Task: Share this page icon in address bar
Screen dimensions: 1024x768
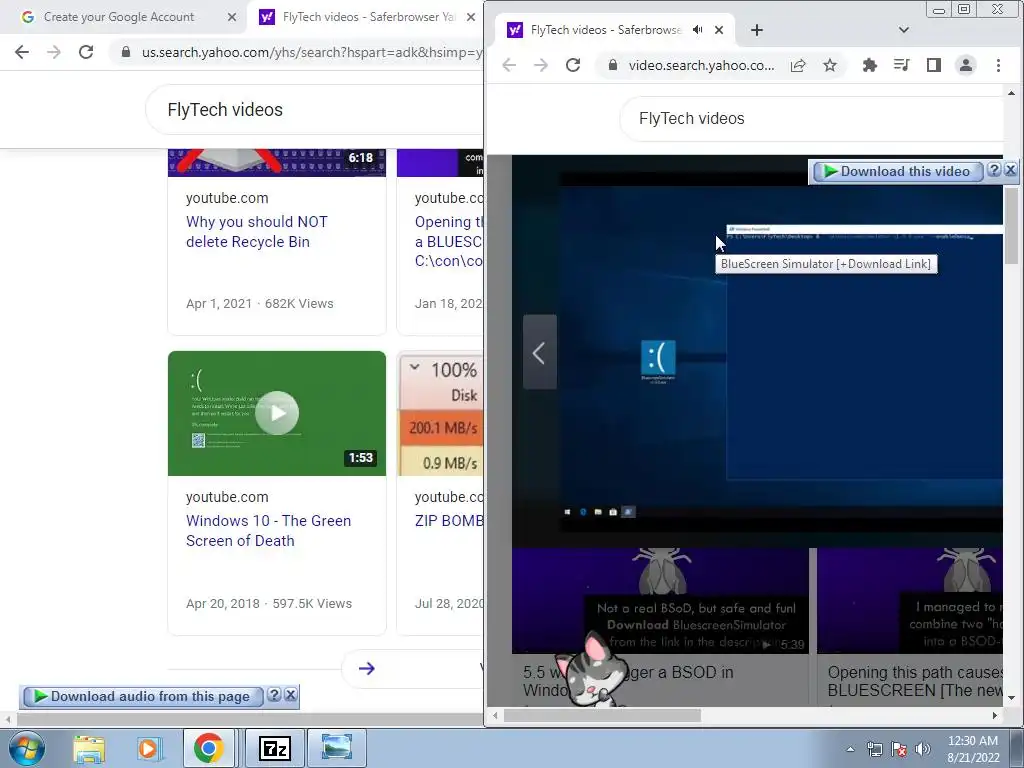Action: click(x=798, y=65)
